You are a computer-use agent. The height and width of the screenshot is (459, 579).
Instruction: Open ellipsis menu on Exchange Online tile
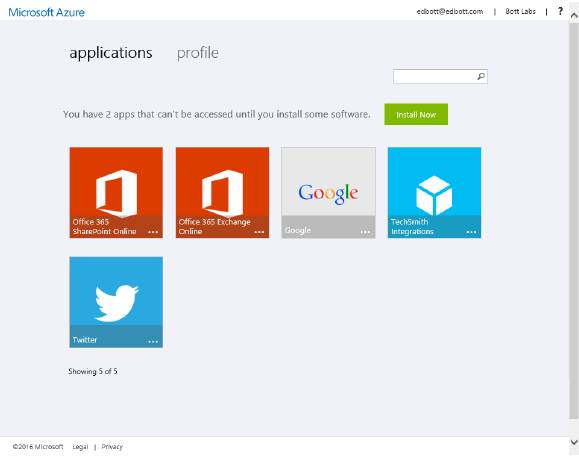259,232
